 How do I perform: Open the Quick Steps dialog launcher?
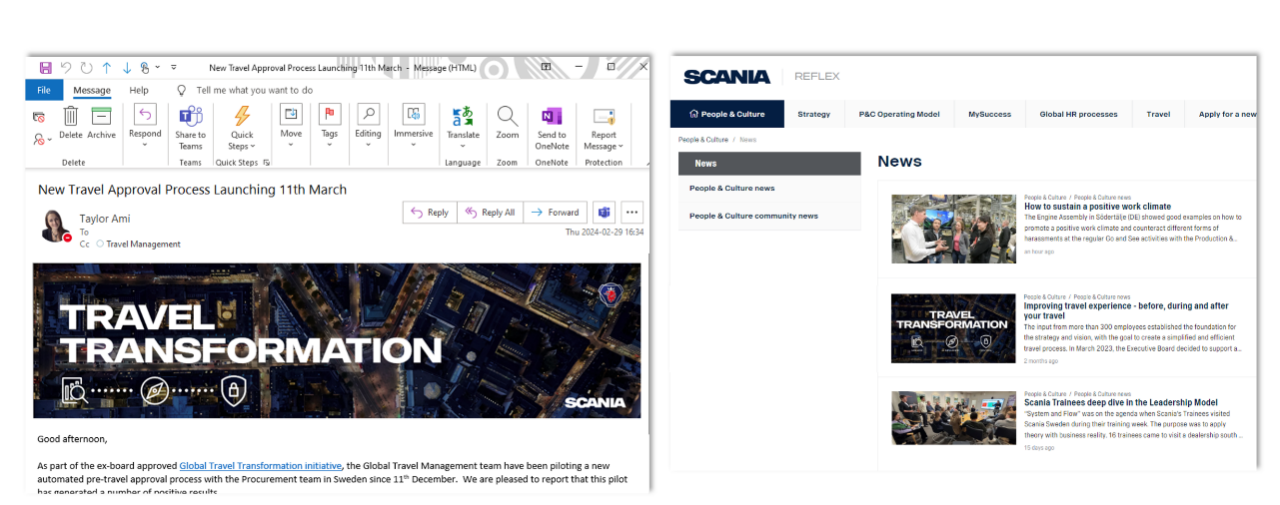click(x=266, y=162)
